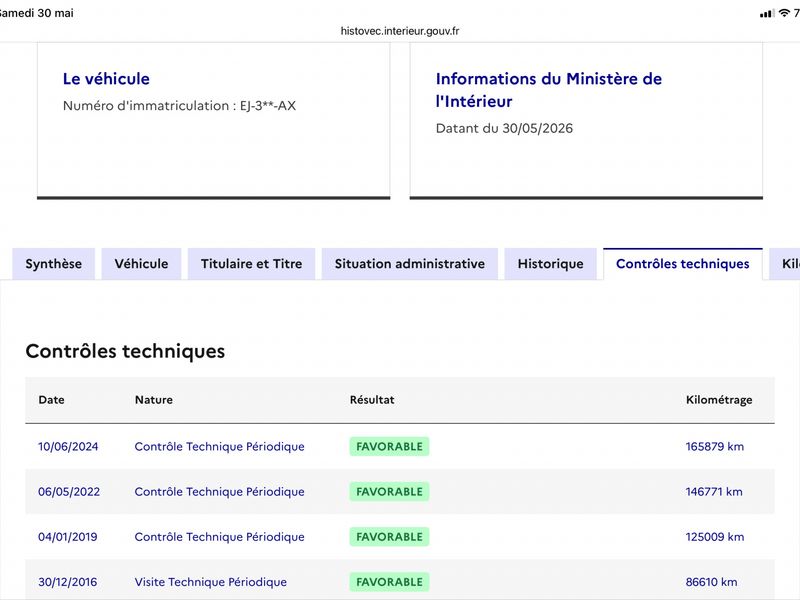This screenshot has height=600, width=800.
Task: Open the partially visible Kilométrage tab
Action: 785,264
